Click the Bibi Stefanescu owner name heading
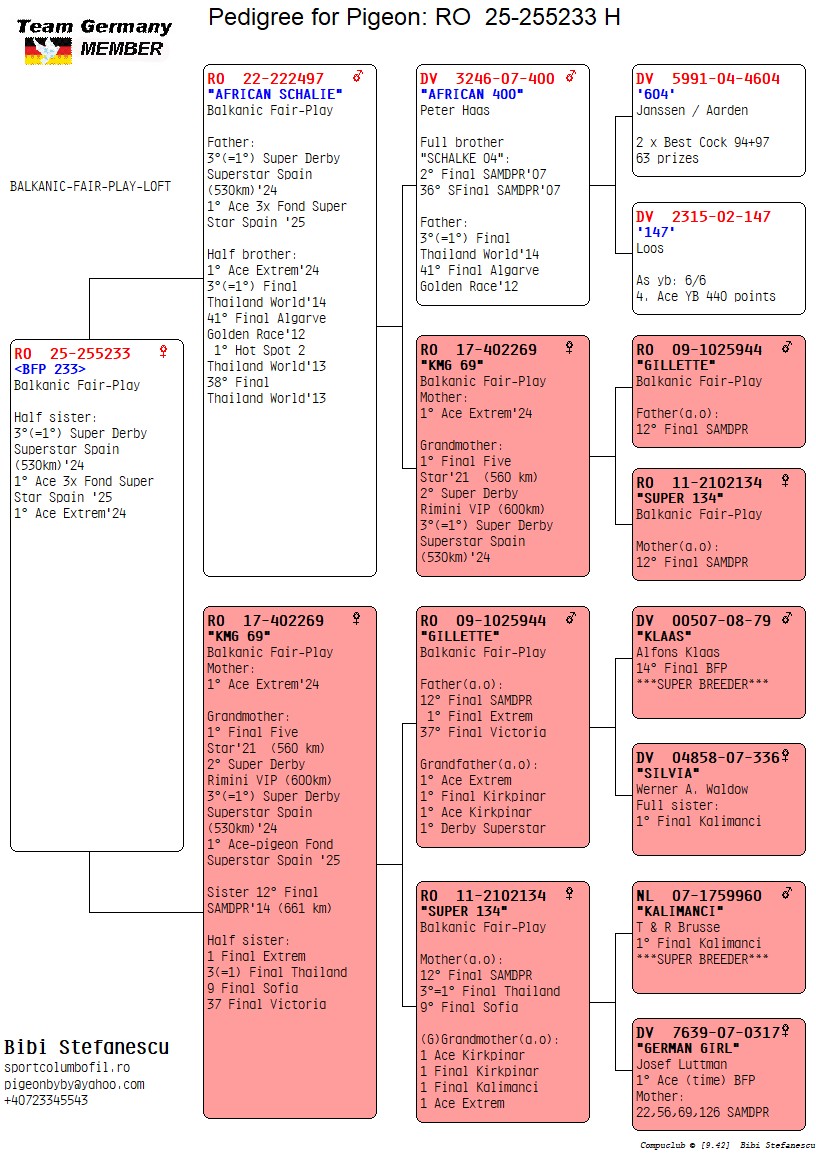 [x=86, y=1047]
